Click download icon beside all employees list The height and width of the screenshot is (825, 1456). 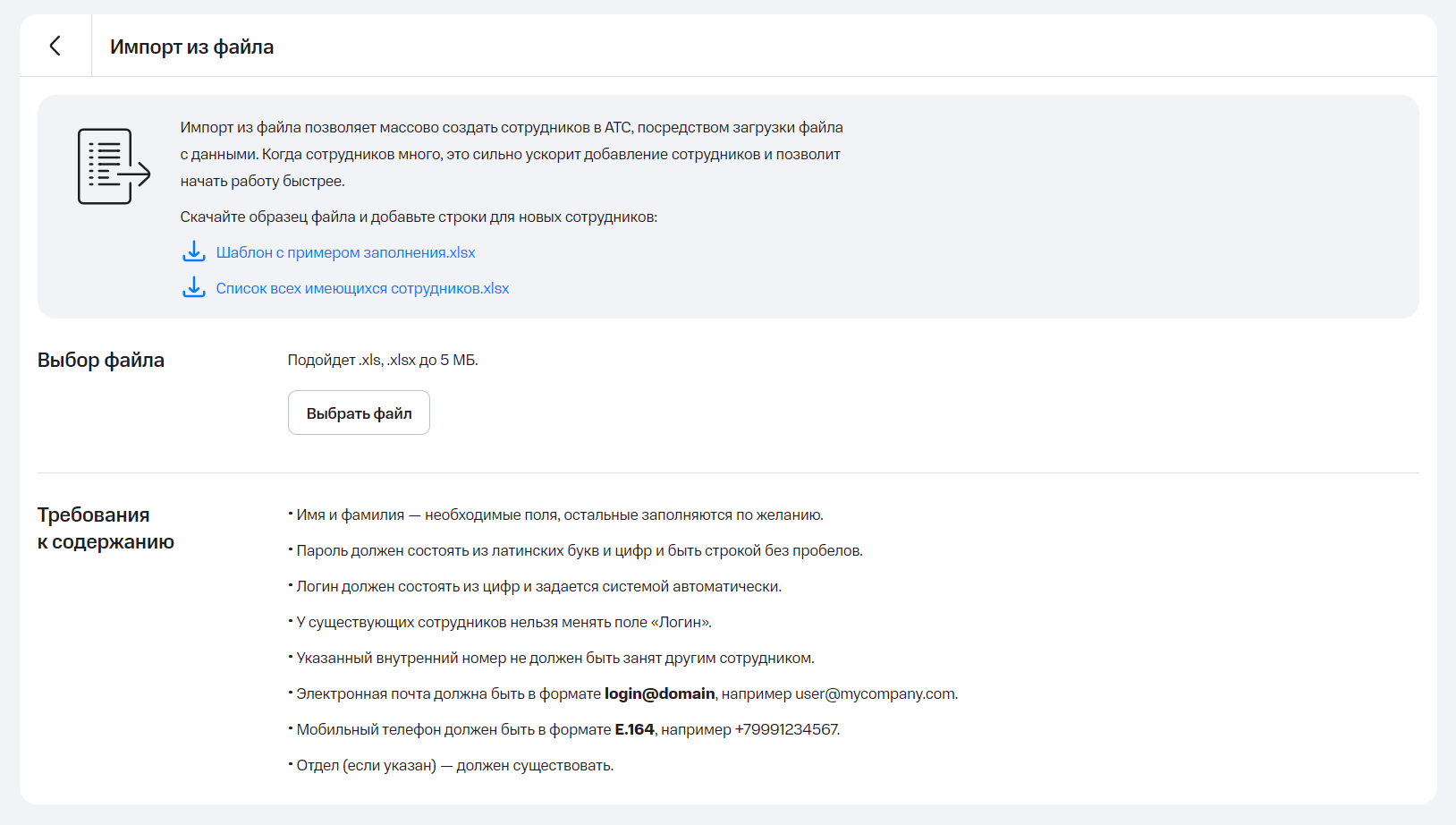point(193,287)
